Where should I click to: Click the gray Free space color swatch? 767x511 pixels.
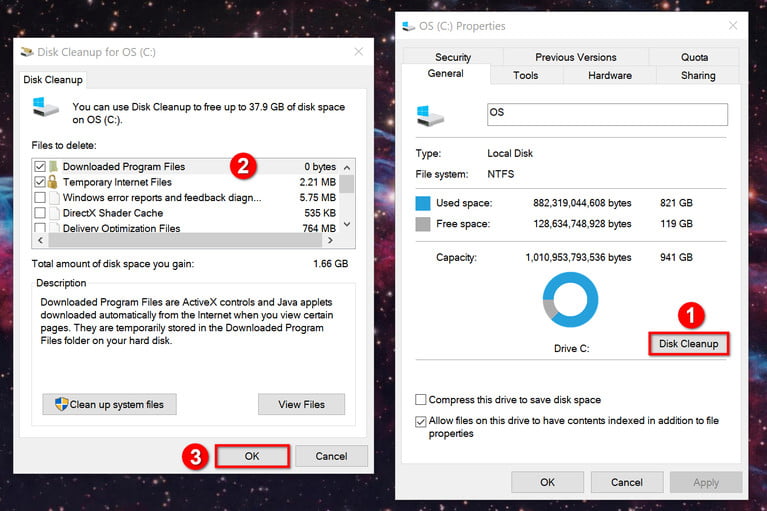click(x=423, y=224)
